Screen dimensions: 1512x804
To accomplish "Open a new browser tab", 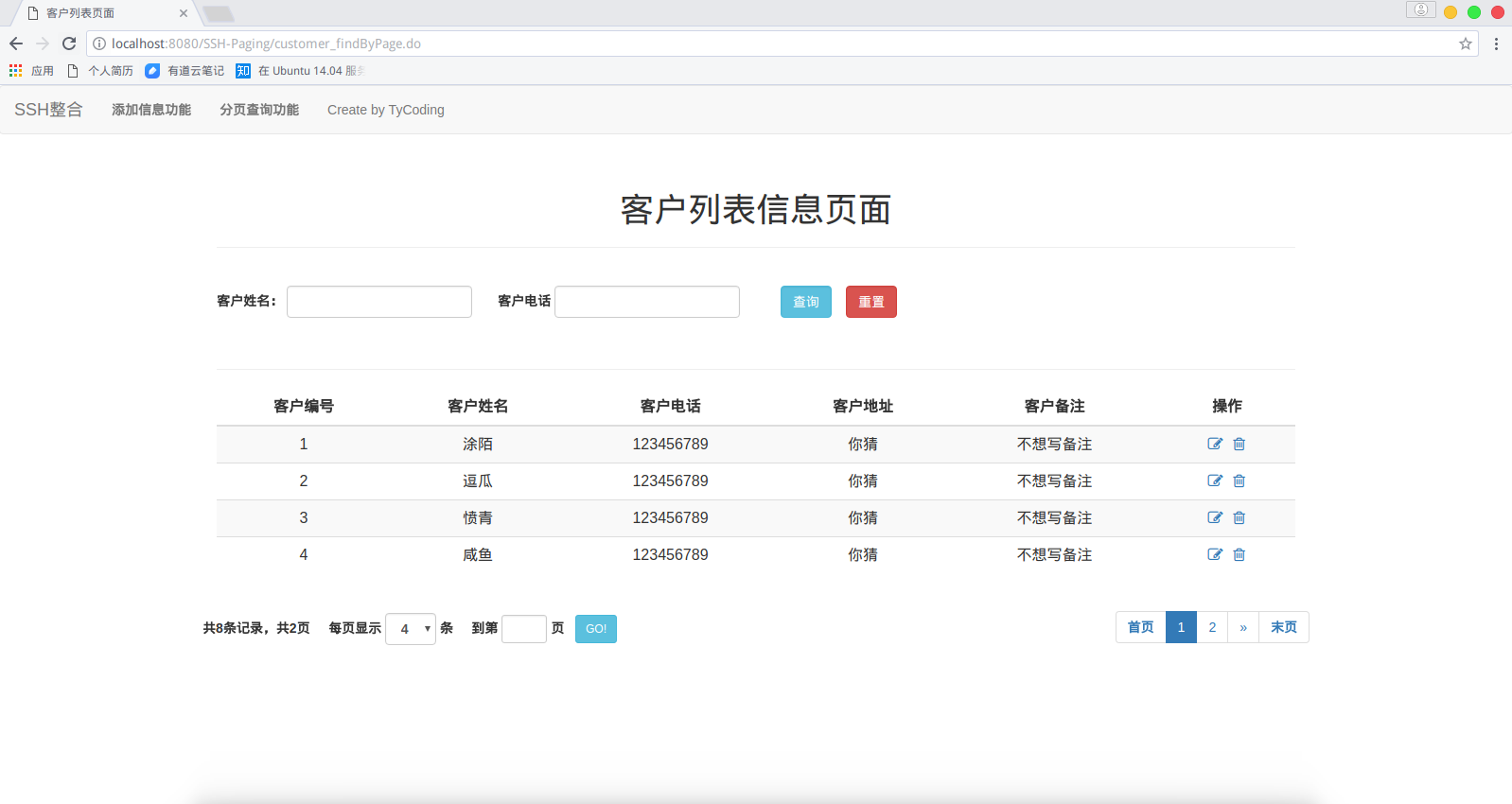I will [x=219, y=13].
